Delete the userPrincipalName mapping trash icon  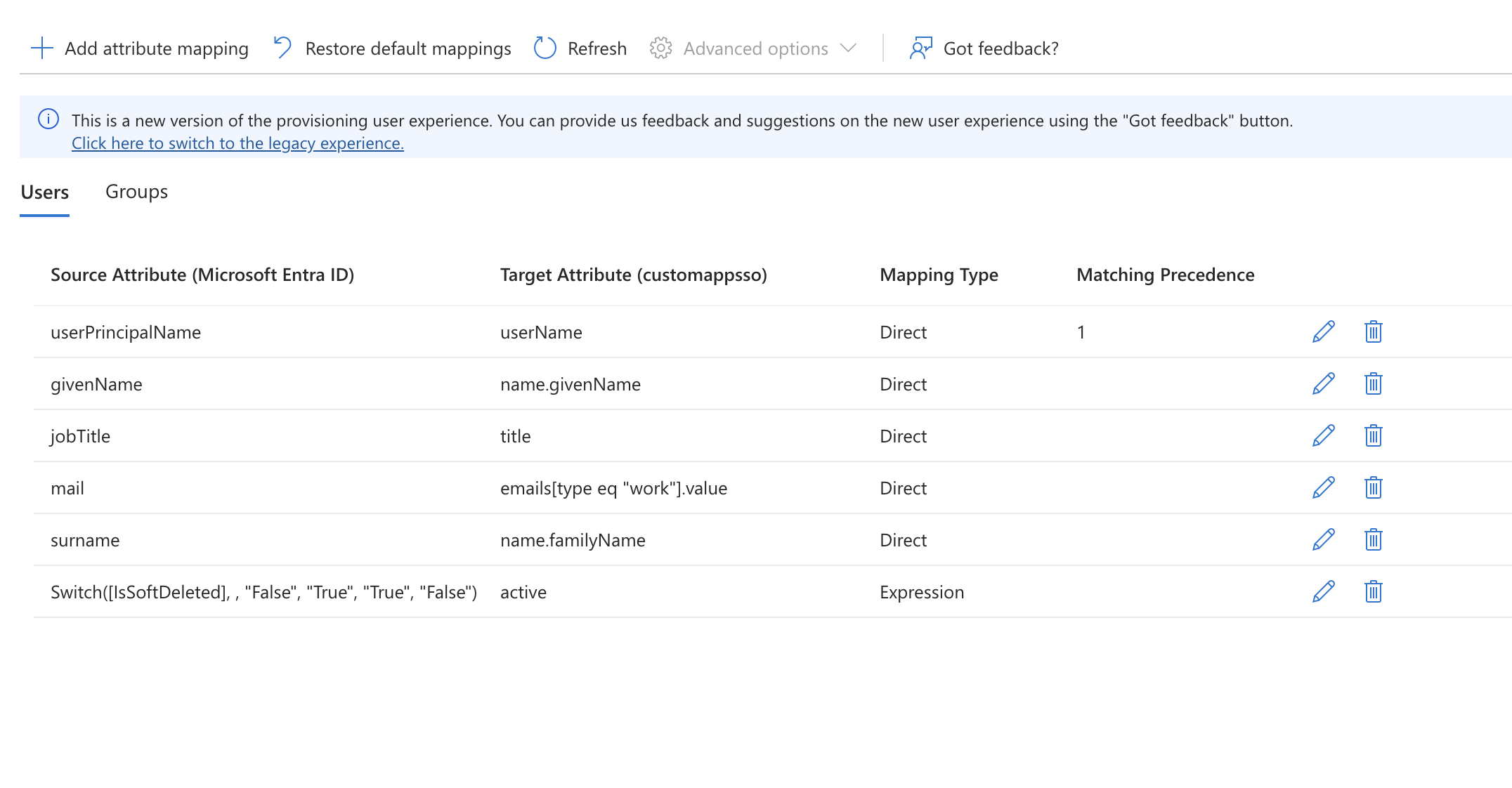(1374, 331)
